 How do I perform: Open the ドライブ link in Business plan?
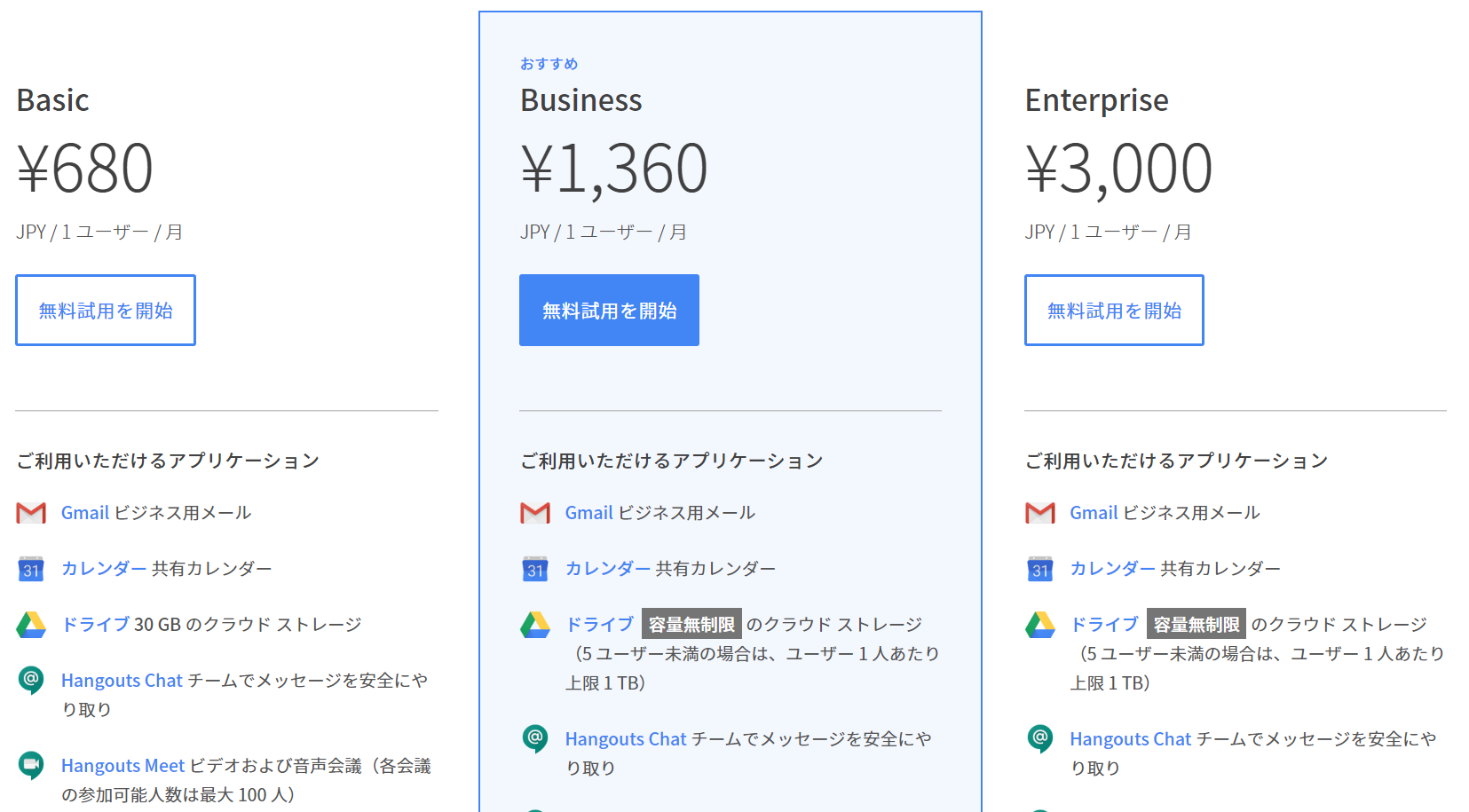600,625
